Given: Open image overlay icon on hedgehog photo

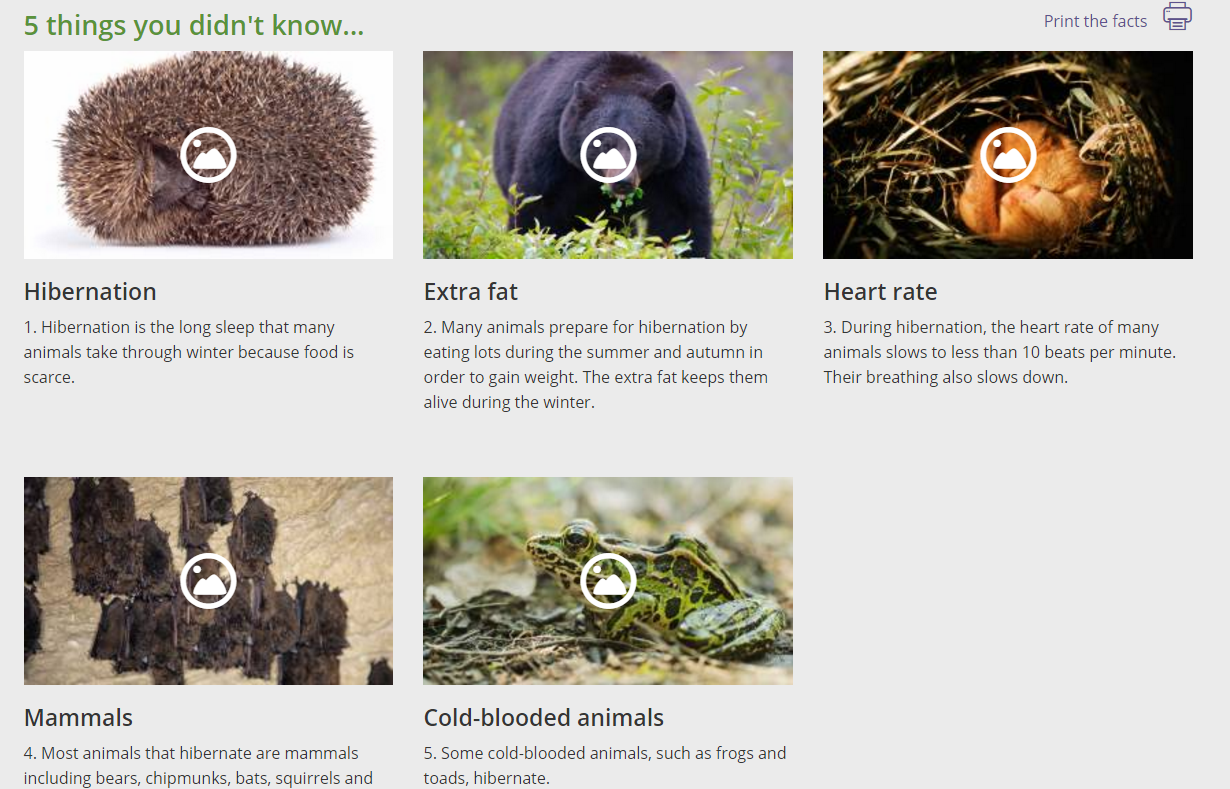Looking at the screenshot, I should 208,155.
